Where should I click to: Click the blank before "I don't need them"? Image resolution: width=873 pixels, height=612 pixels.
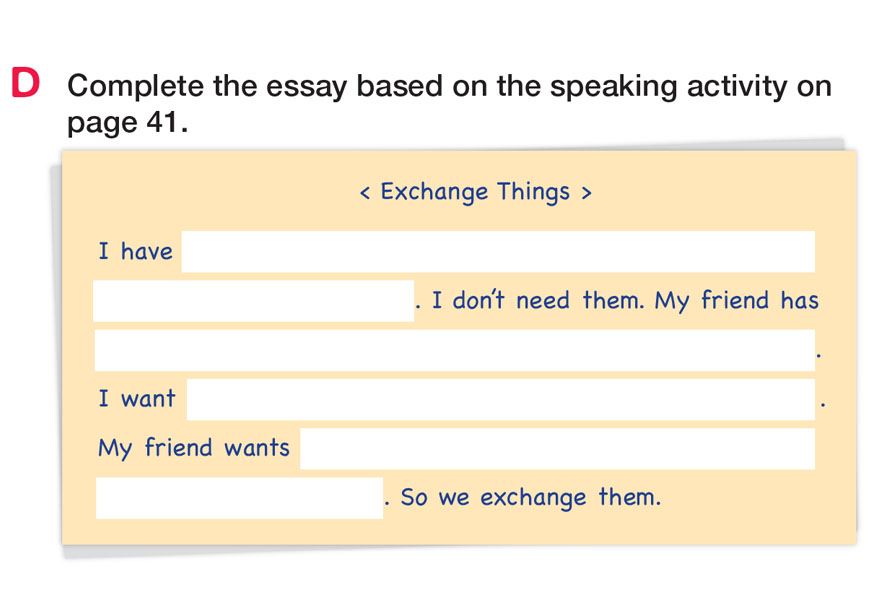click(x=253, y=301)
